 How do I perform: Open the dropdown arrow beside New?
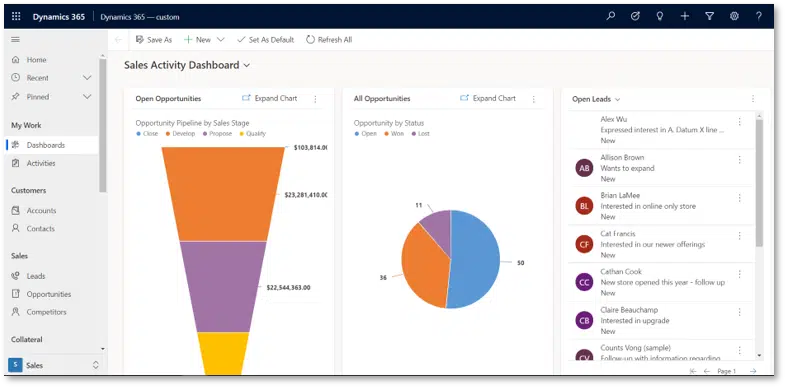point(220,40)
